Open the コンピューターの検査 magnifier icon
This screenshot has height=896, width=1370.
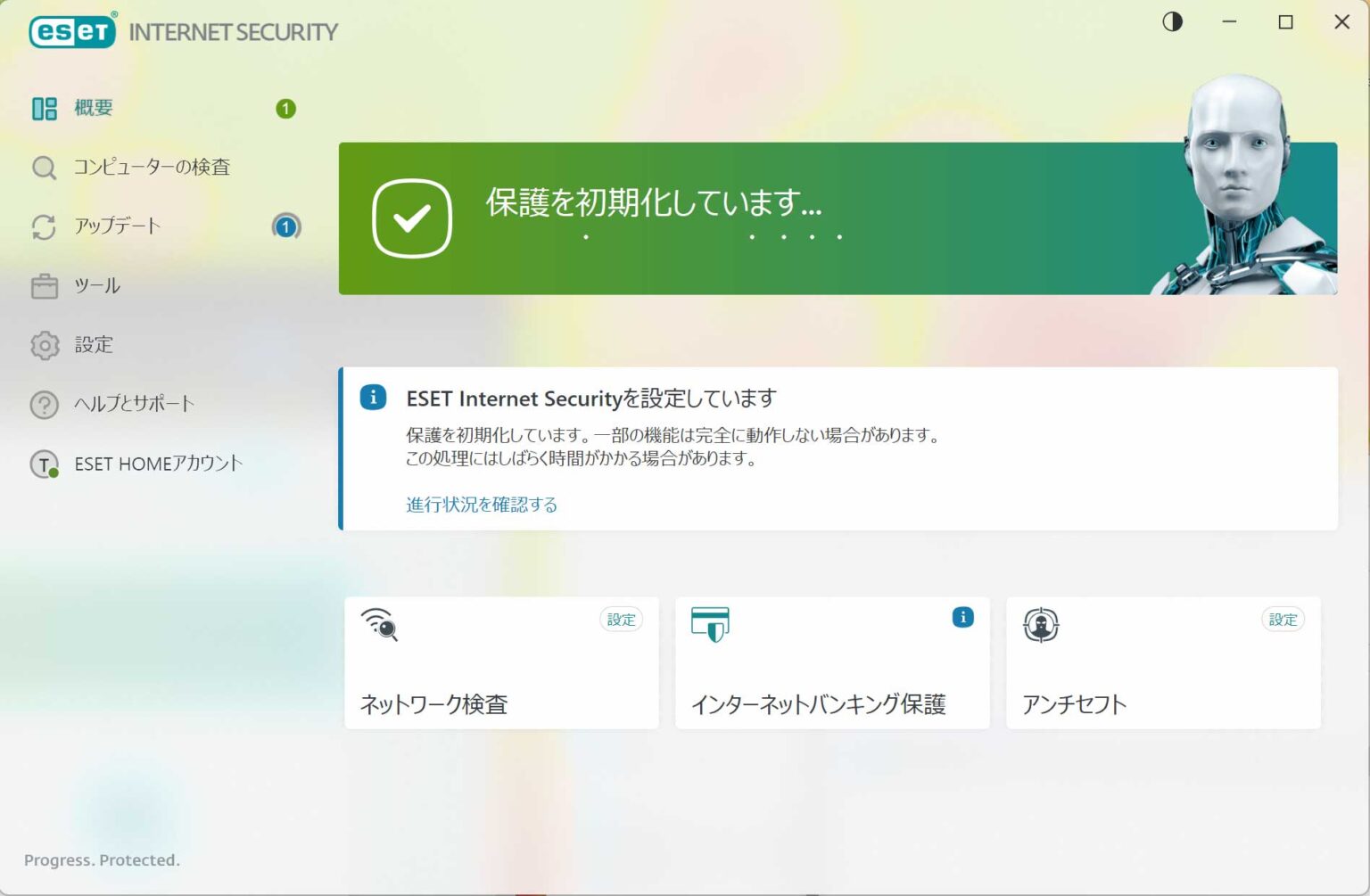point(44,167)
